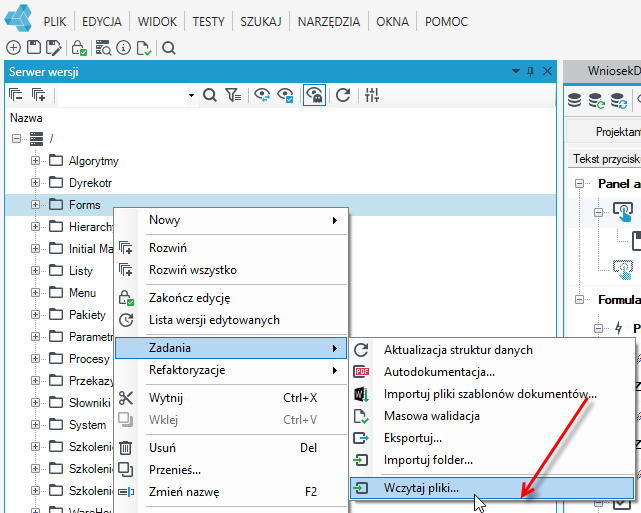This screenshot has height=513, width=641.
Task: Click the filter funnel icon in Serwer wersji toolbar
Action: [x=233, y=95]
